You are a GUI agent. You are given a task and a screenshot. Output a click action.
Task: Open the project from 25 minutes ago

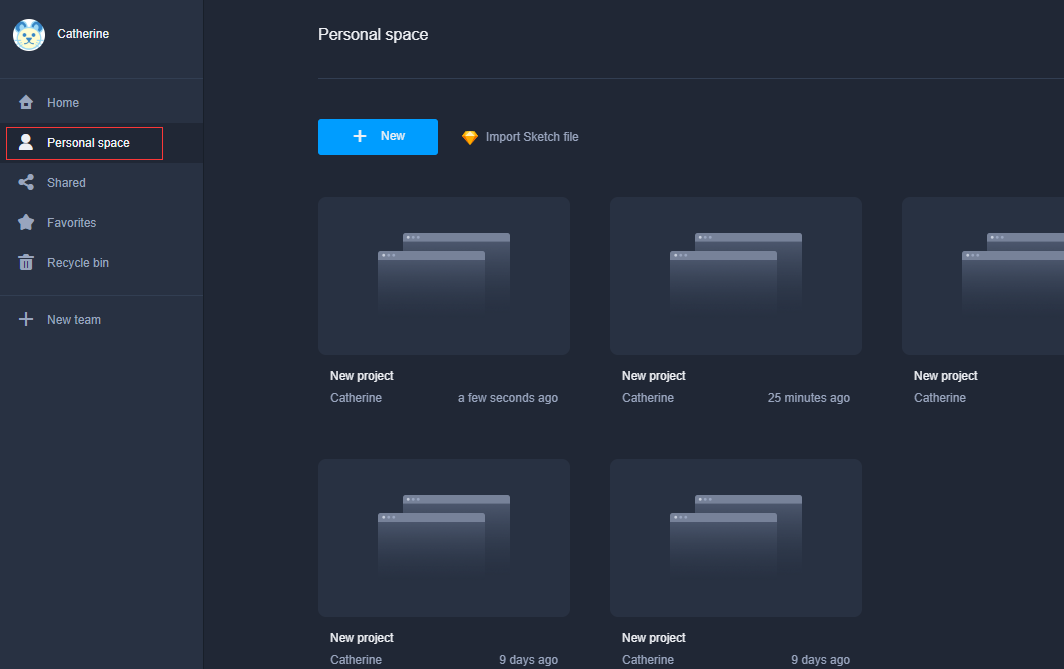pyautogui.click(x=736, y=276)
